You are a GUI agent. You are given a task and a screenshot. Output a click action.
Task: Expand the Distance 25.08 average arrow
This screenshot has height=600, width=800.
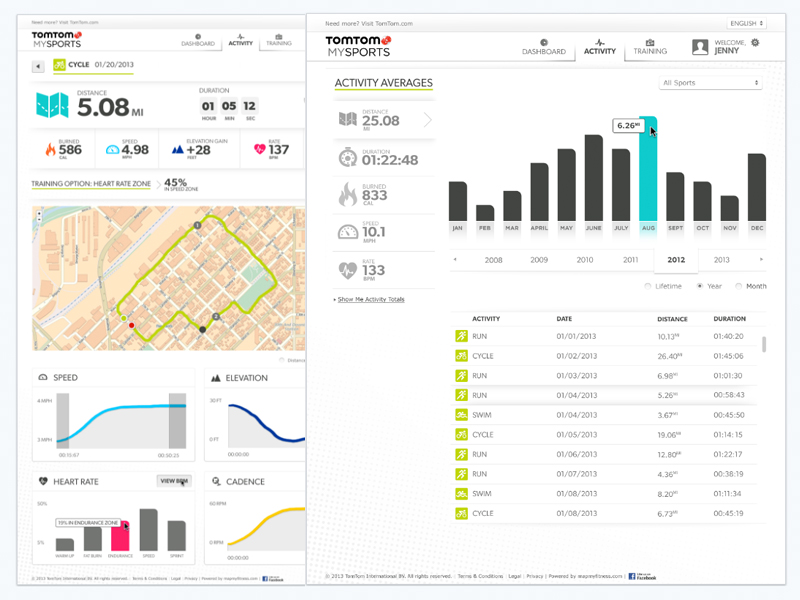pyautogui.click(x=428, y=120)
